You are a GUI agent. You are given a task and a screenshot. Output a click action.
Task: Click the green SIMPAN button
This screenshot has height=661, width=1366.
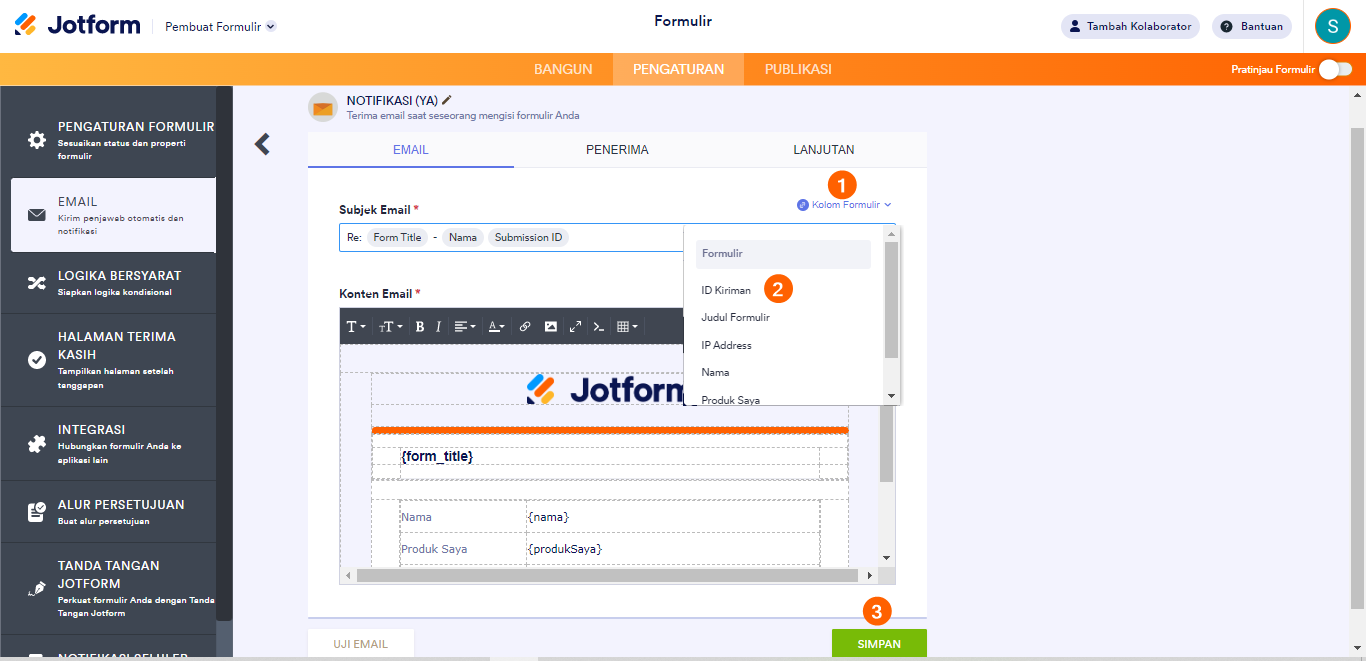879,644
